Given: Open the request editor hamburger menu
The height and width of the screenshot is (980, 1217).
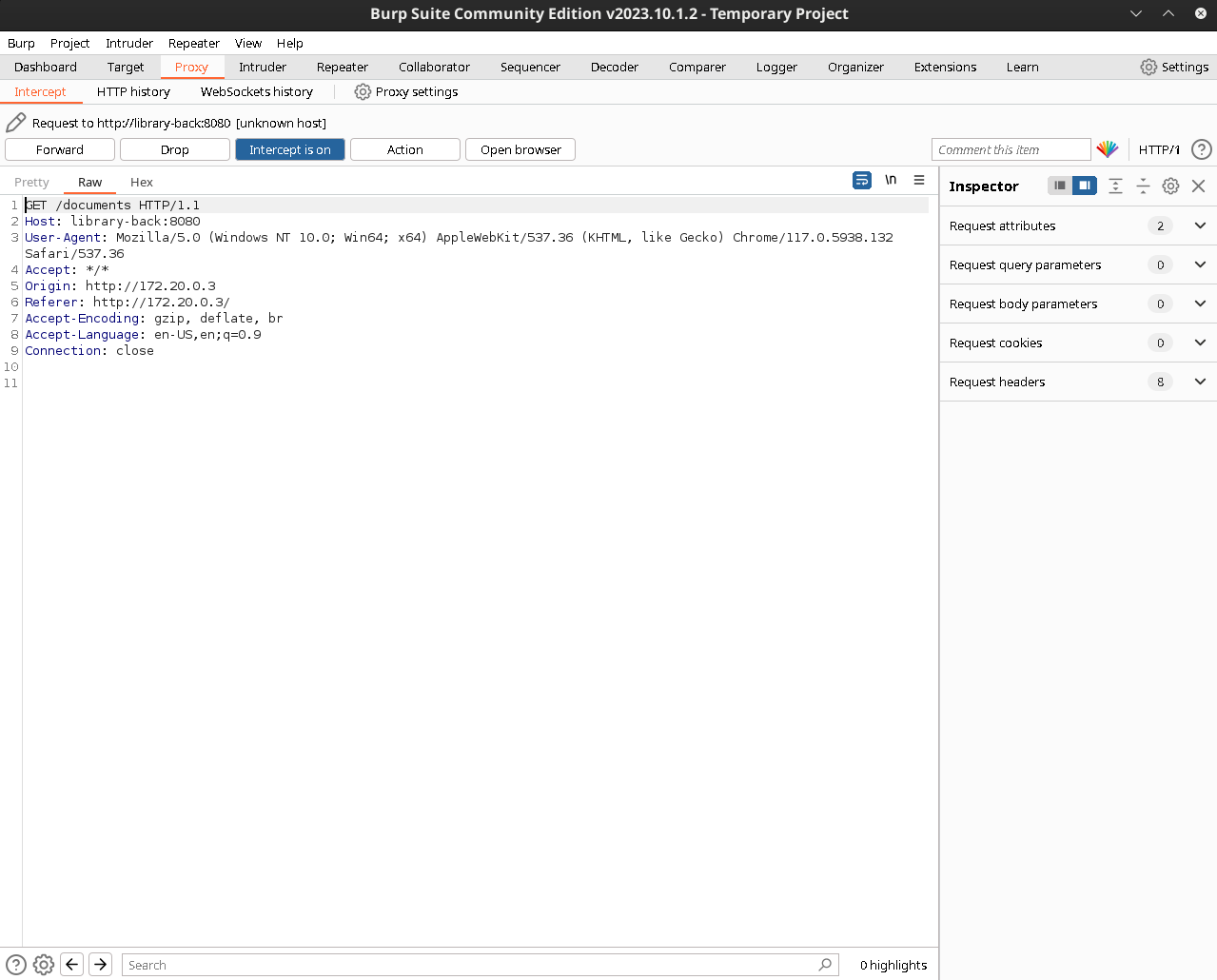Looking at the screenshot, I should (918, 180).
